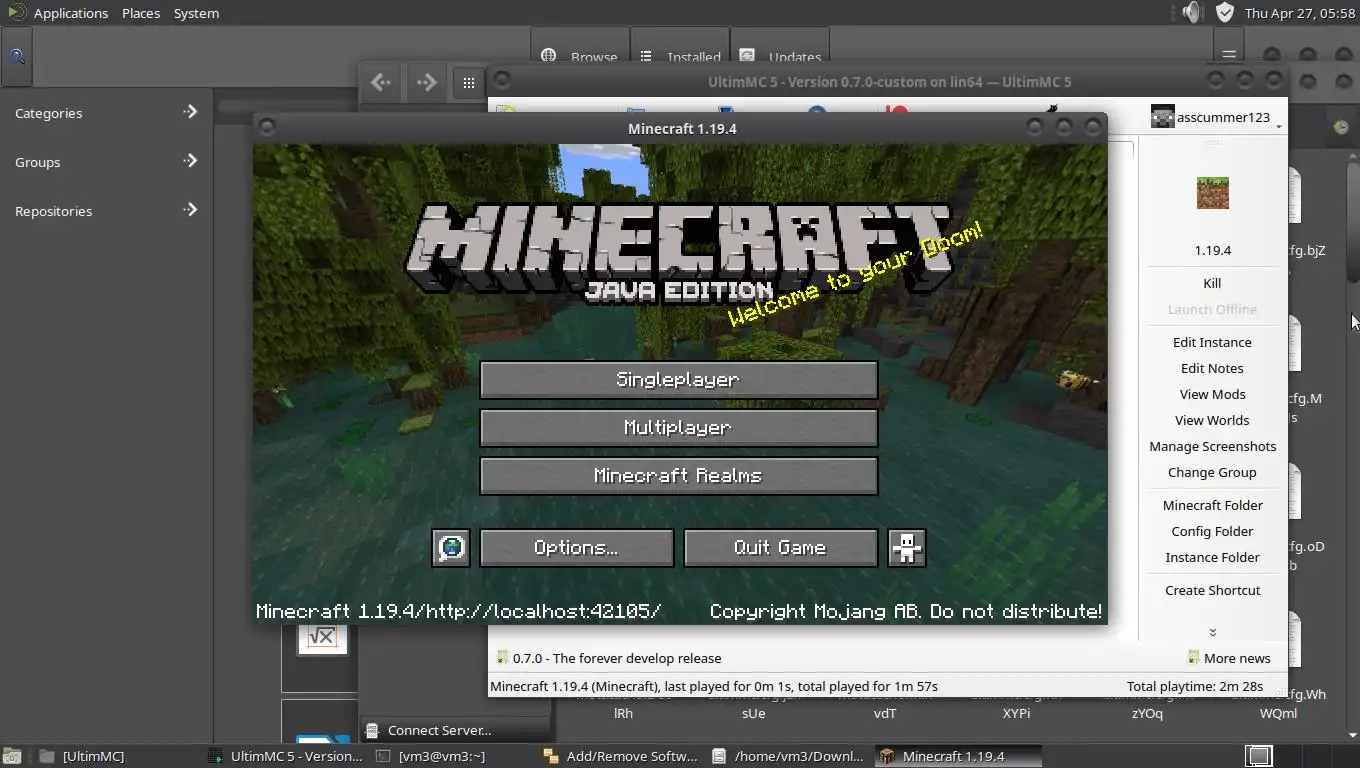Click the last played status bar text
Viewport: 1360px width, 768px height.
pos(714,686)
